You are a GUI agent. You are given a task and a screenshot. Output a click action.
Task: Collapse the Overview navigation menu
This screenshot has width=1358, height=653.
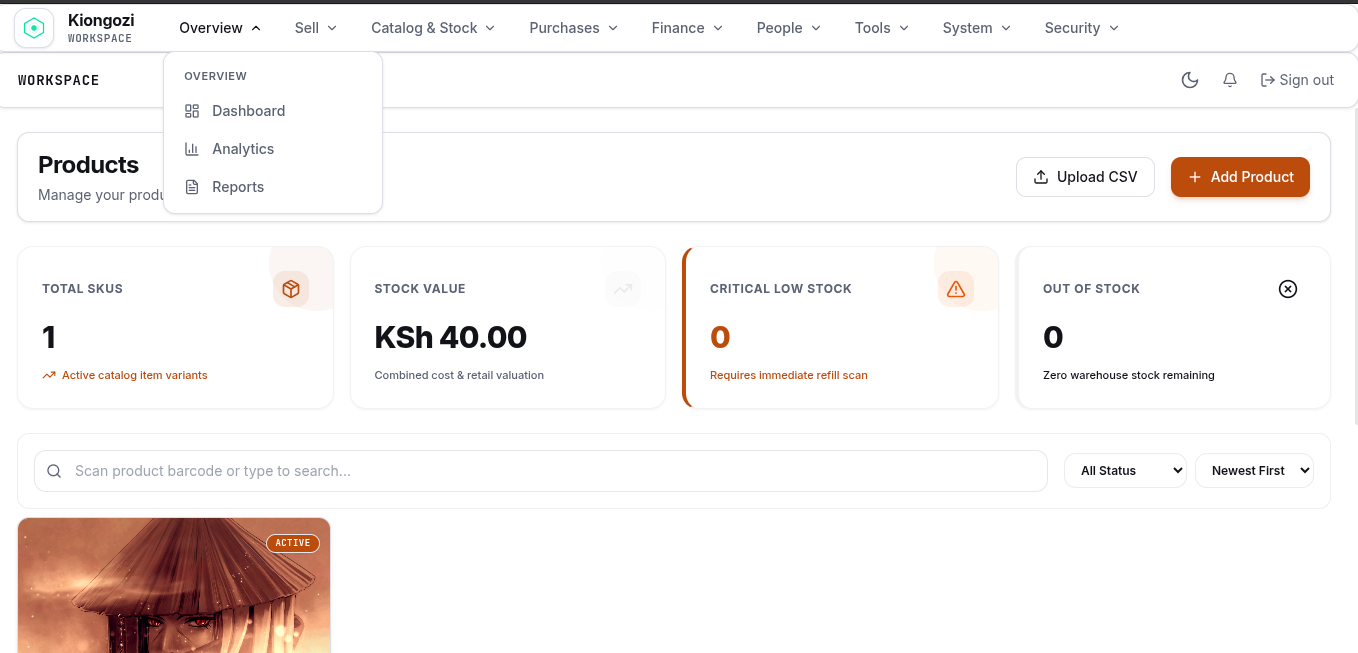220,28
